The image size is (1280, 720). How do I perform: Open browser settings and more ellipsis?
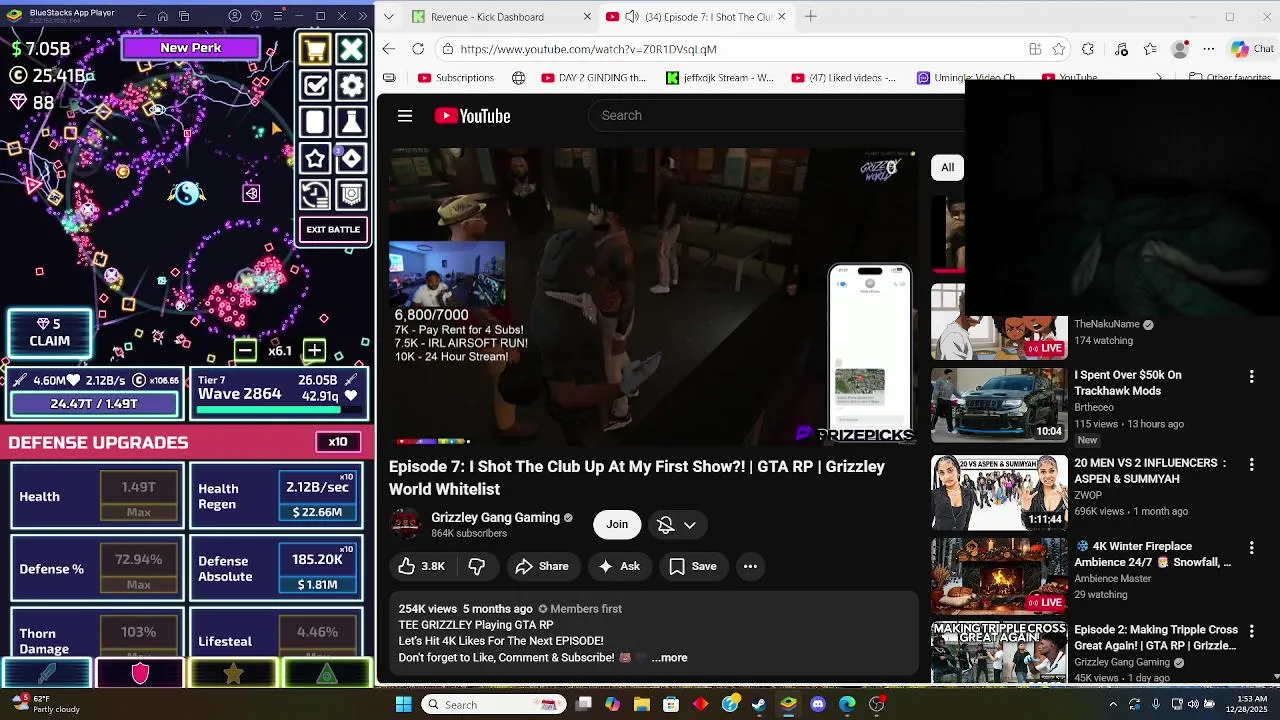click(1209, 49)
